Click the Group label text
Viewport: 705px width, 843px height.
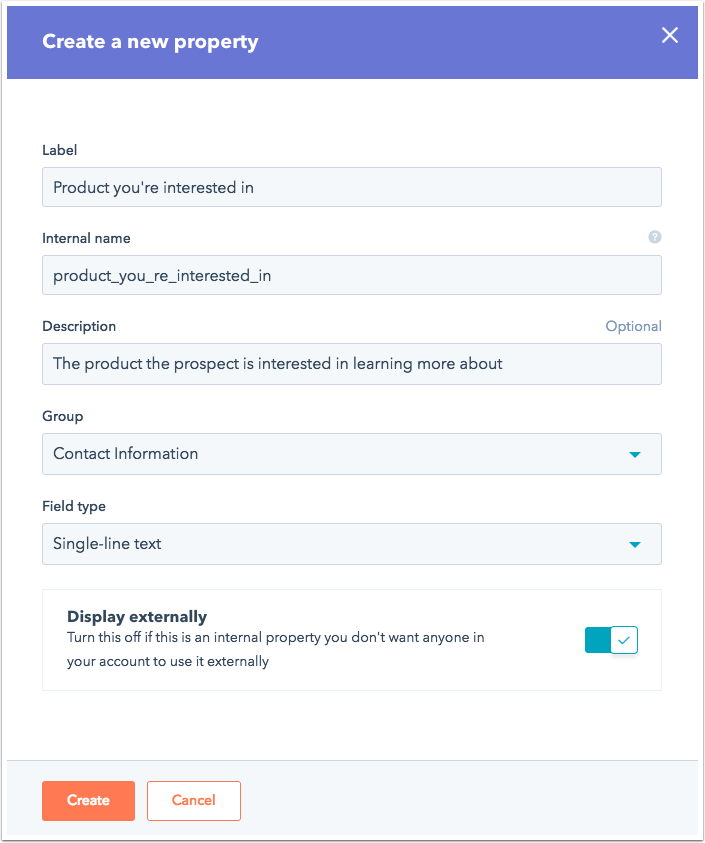tap(62, 417)
